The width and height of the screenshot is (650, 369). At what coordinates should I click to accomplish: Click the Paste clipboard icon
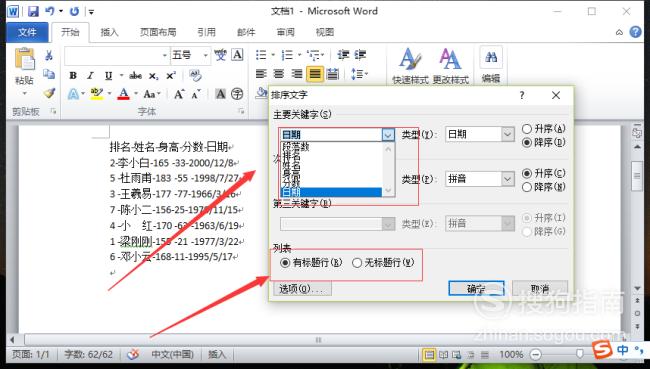click(24, 58)
